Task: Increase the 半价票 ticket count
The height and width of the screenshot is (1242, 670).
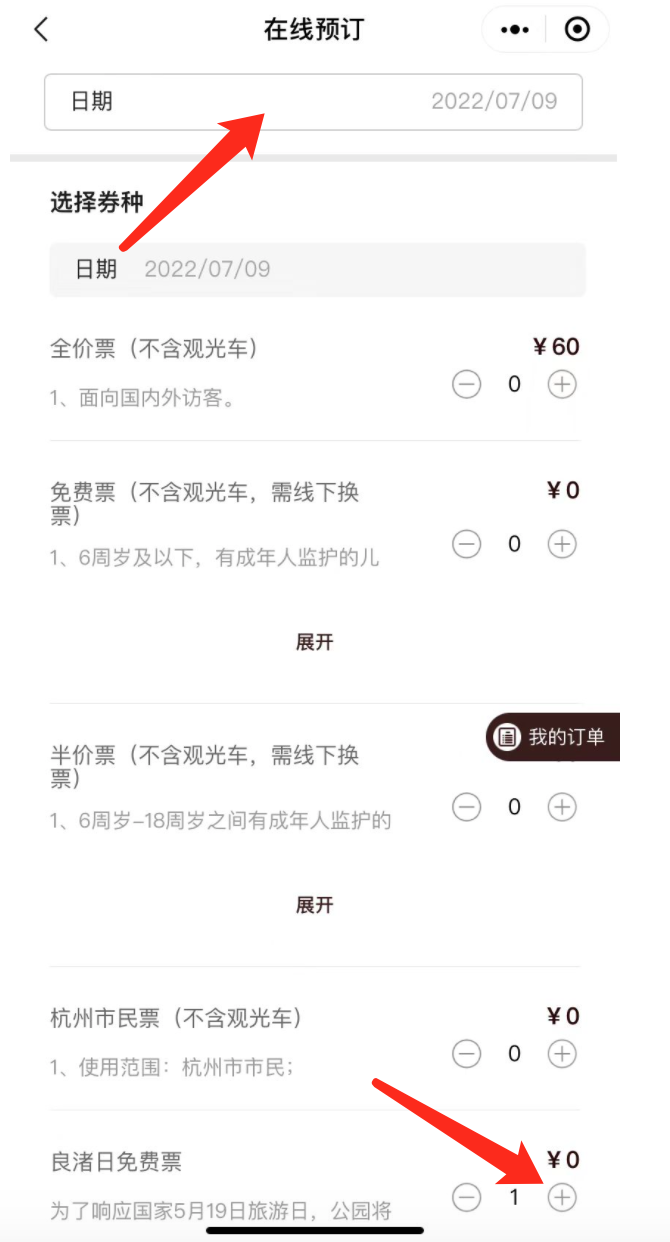Action: click(562, 807)
